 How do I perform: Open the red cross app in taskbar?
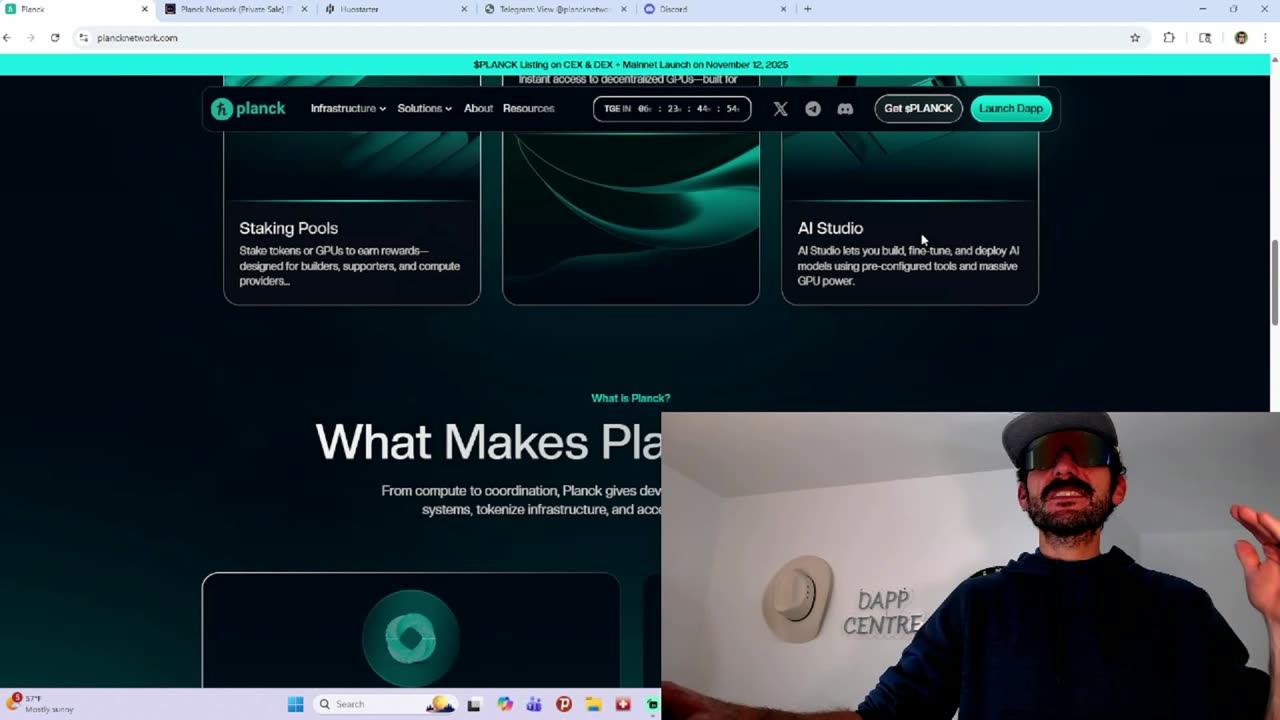coord(623,704)
